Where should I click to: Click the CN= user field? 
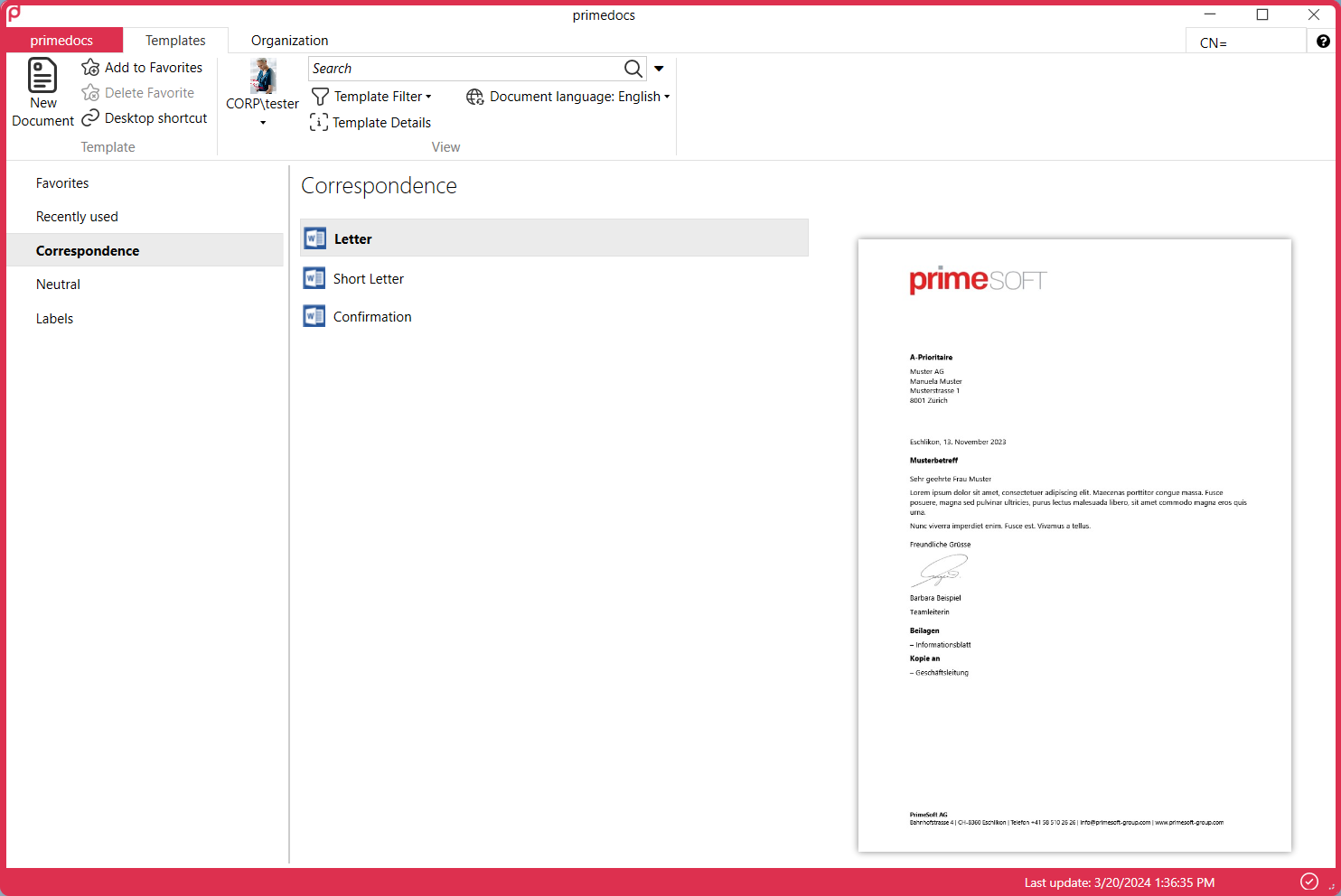pos(1245,42)
